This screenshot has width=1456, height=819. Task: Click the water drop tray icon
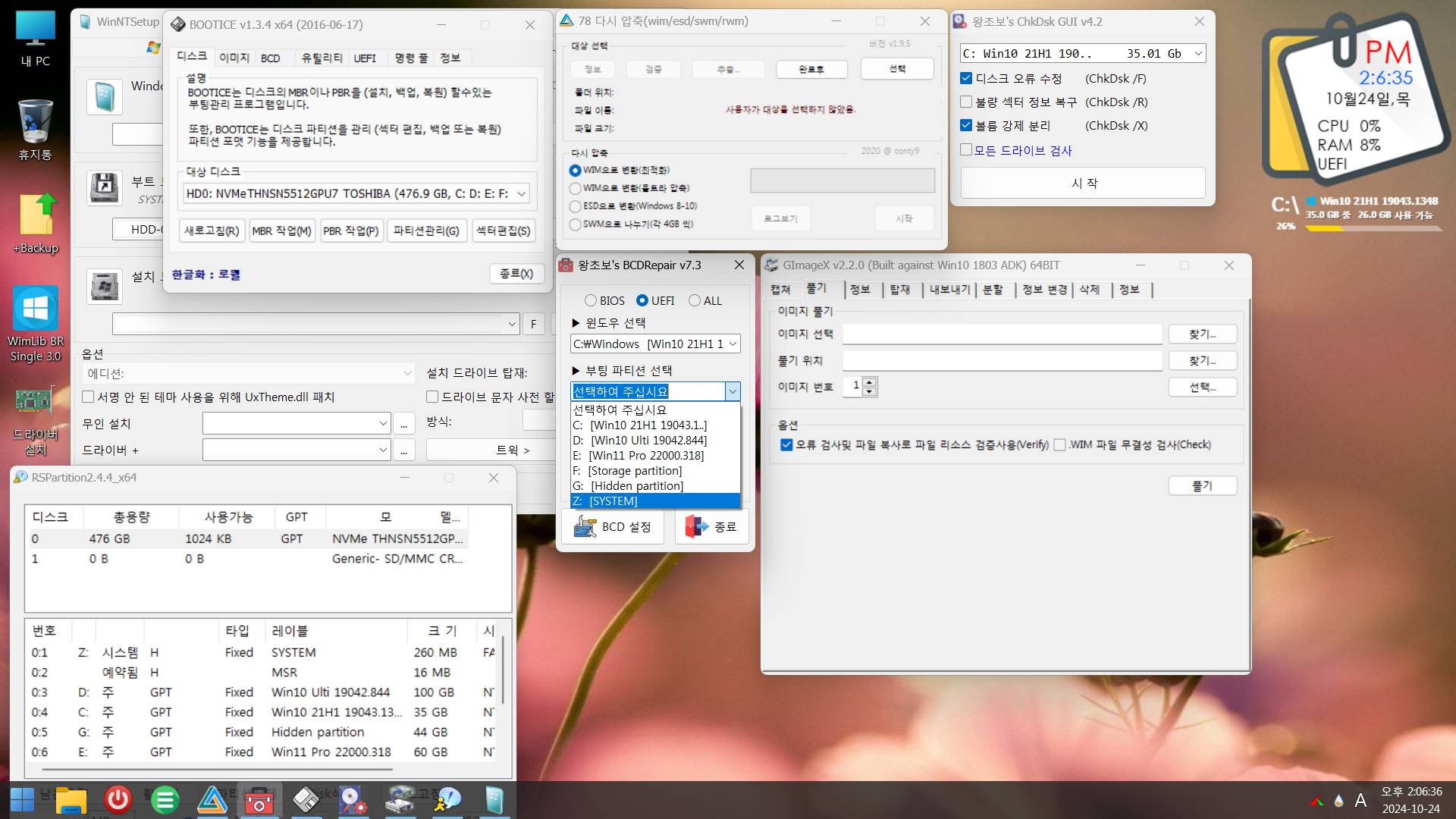(x=1338, y=801)
